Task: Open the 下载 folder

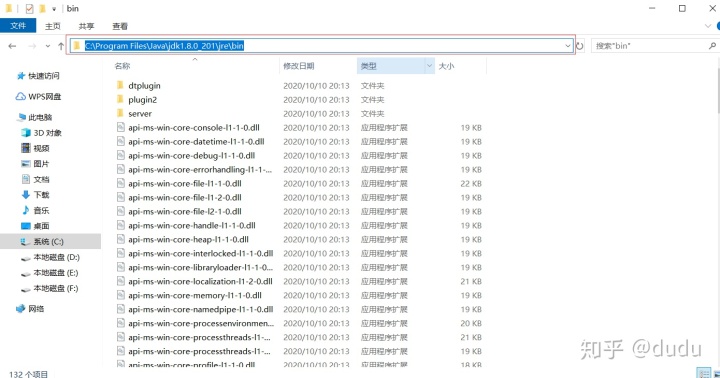Action: point(41,195)
